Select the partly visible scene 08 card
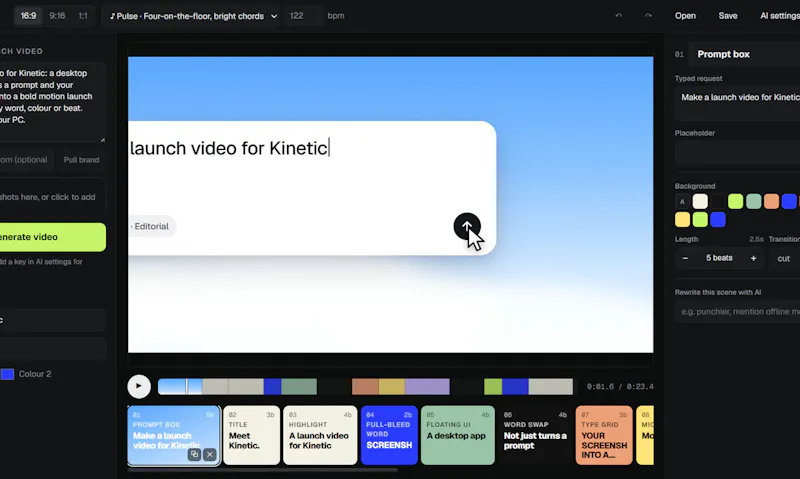800x479 pixels. (645, 435)
